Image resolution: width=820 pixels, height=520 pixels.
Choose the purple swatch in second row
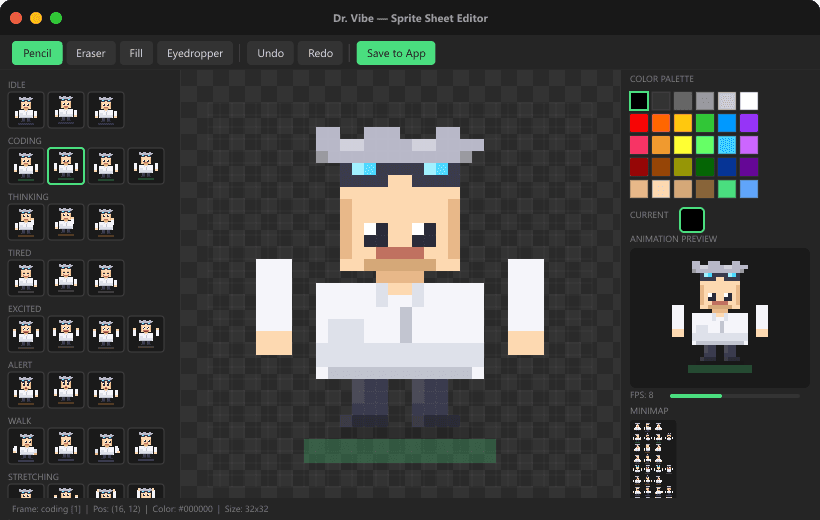(x=749, y=123)
